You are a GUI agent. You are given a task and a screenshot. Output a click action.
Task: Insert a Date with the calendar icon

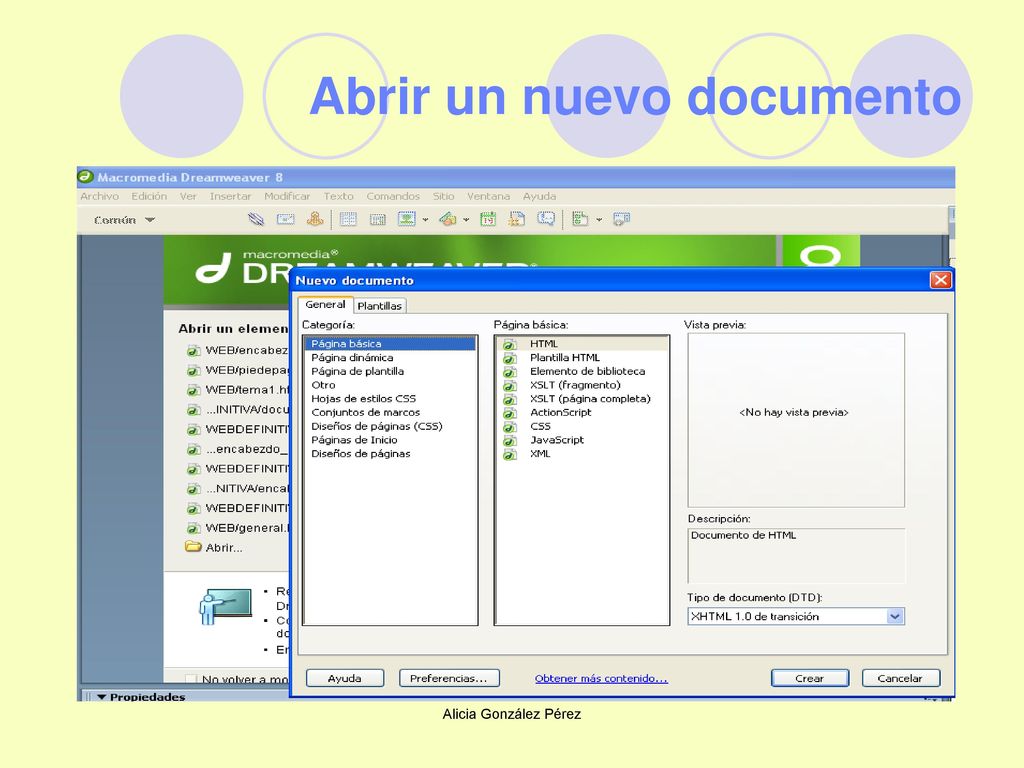(488, 219)
